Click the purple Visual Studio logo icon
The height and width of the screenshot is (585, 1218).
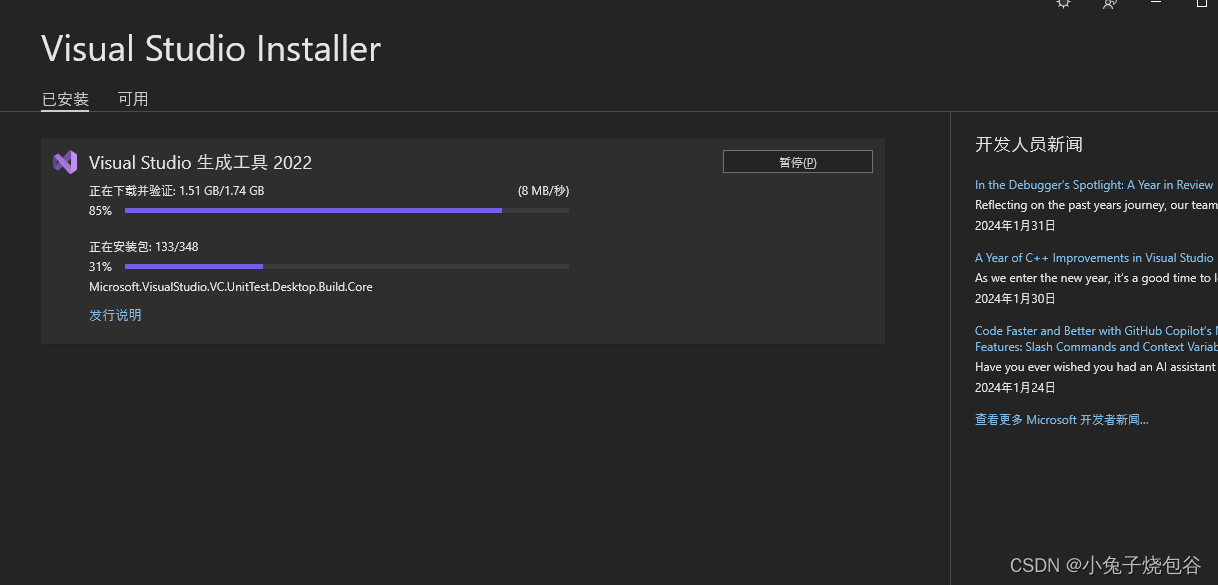pos(65,162)
